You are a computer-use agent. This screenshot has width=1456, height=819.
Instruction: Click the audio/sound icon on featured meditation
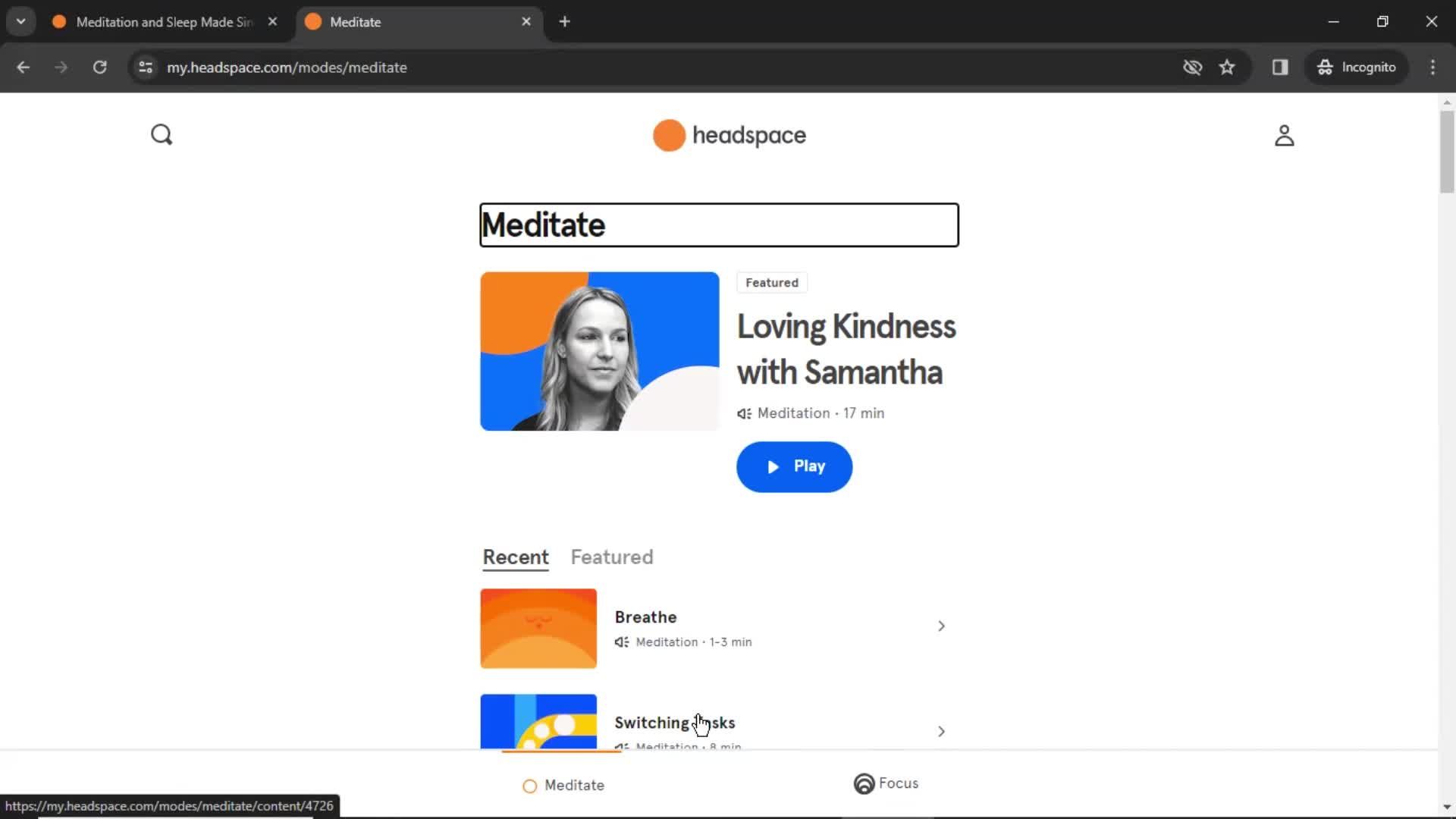click(743, 412)
